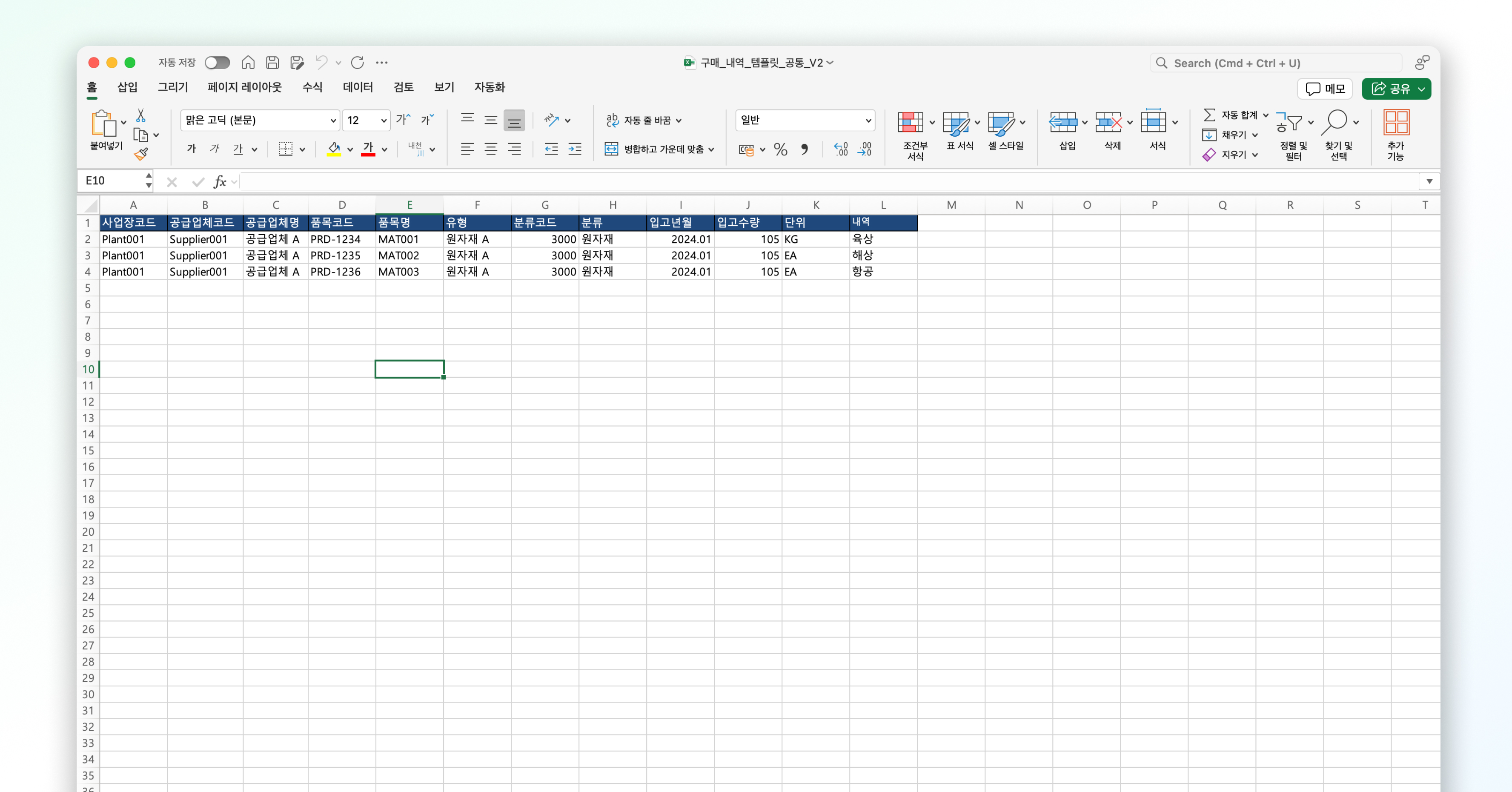Toggle the 자동 저장 autosave switch
The width and height of the screenshot is (1512, 792).
pyautogui.click(x=217, y=62)
